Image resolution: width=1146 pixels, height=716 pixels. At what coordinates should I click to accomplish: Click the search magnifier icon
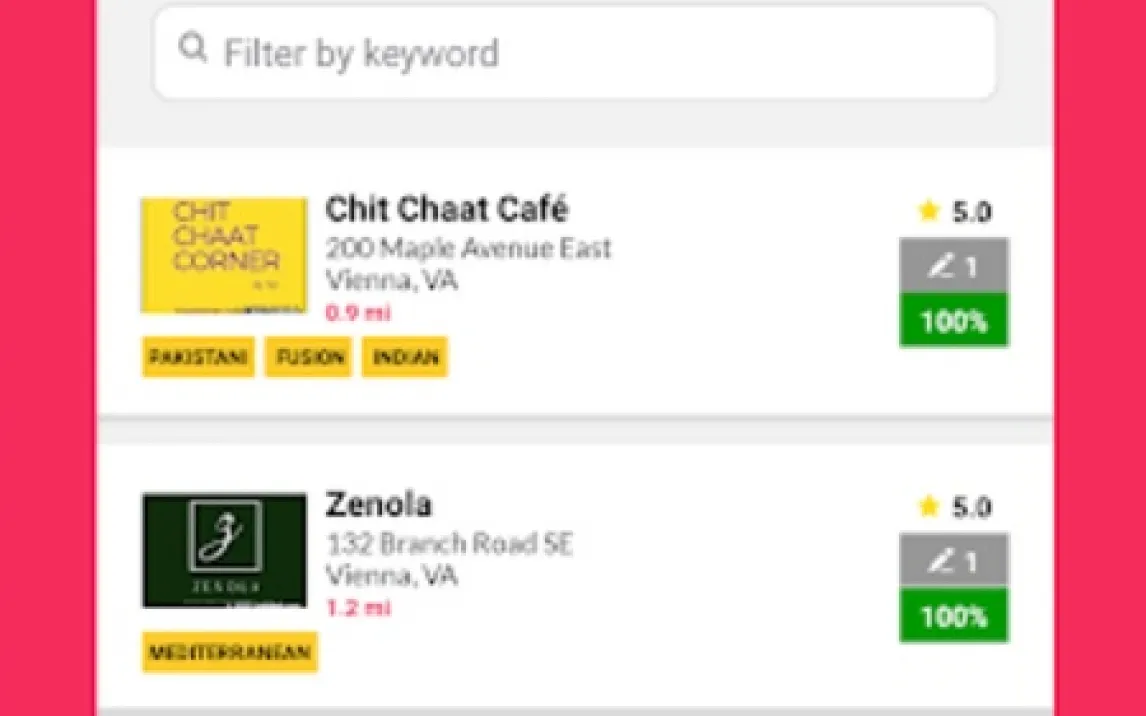(192, 48)
